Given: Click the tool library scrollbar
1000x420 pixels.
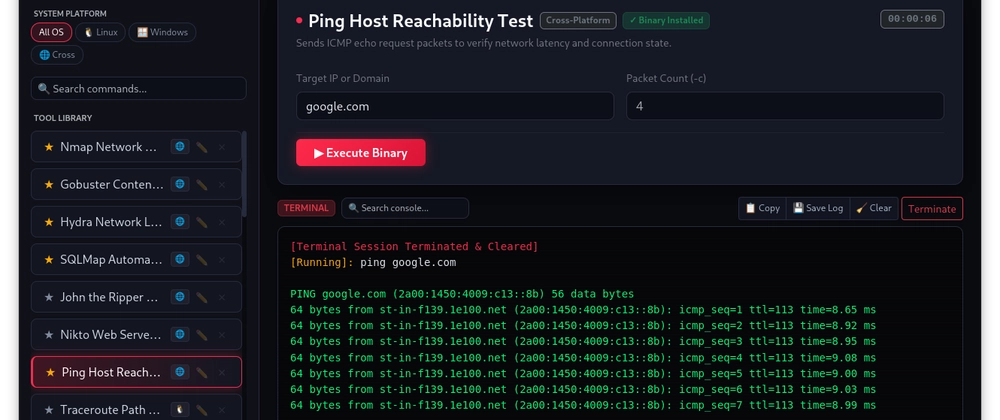Looking at the screenshot, I should (x=244, y=175).
